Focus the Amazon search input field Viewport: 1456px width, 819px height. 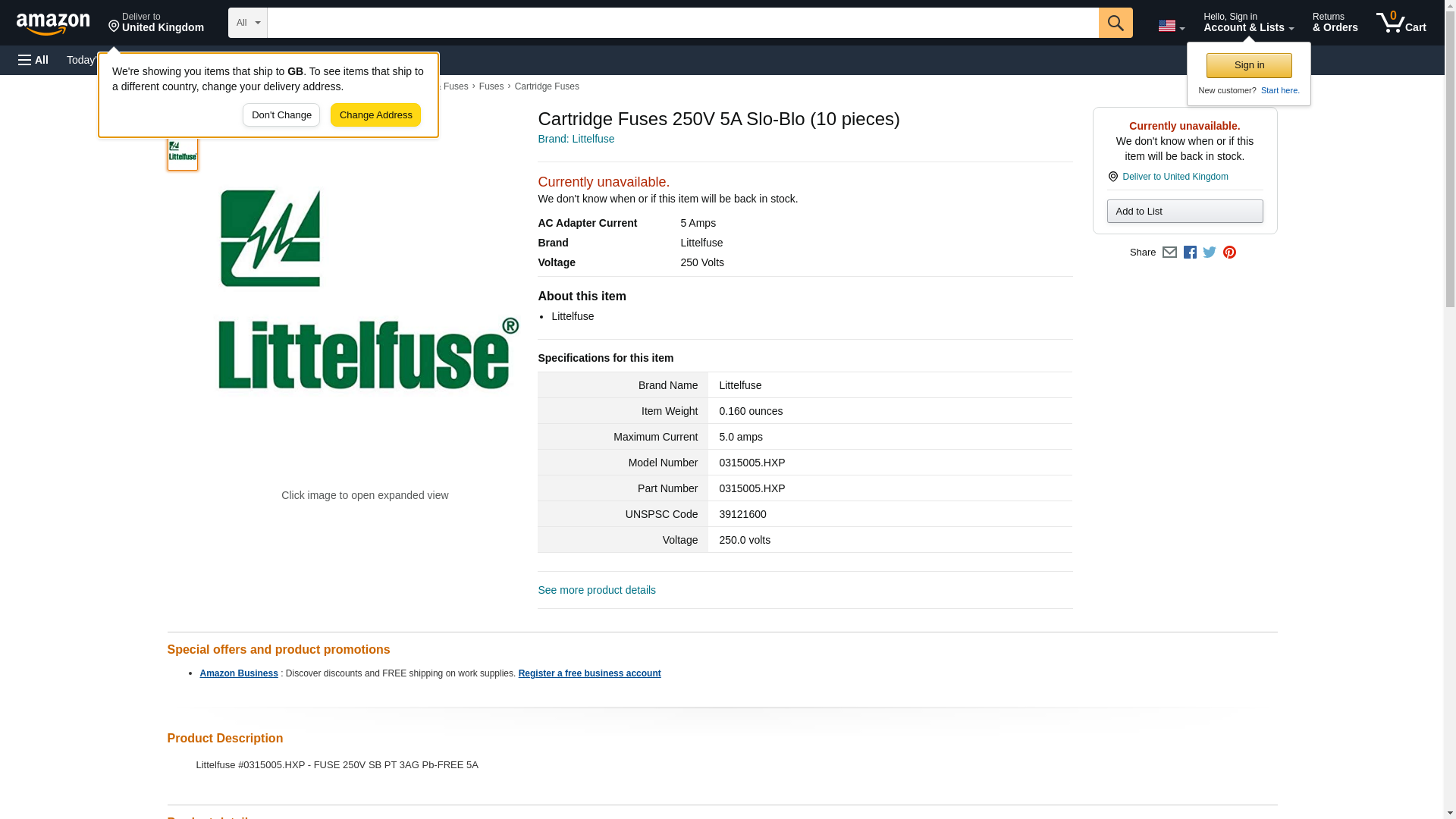(682, 23)
